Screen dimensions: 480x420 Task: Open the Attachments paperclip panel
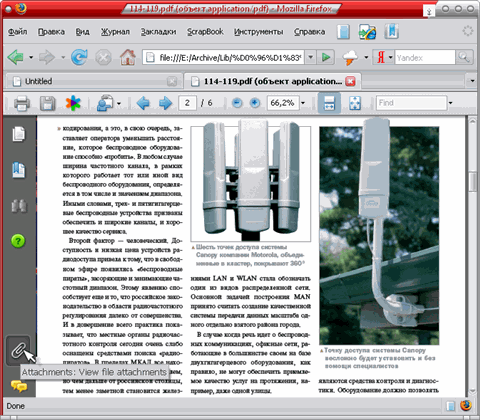pos(18,351)
